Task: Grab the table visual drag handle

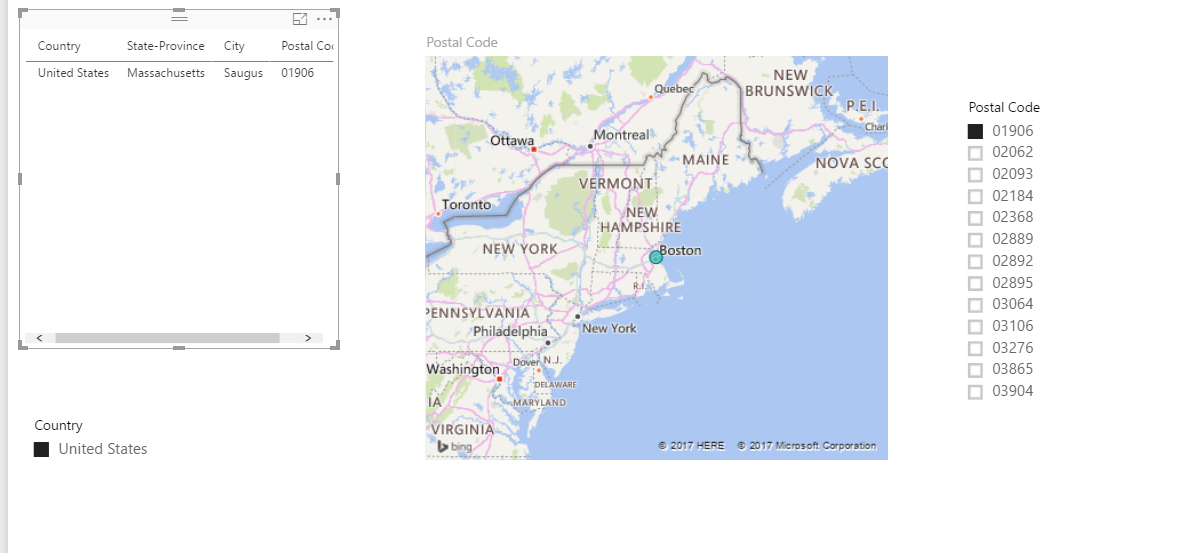Action: (179, 18)
